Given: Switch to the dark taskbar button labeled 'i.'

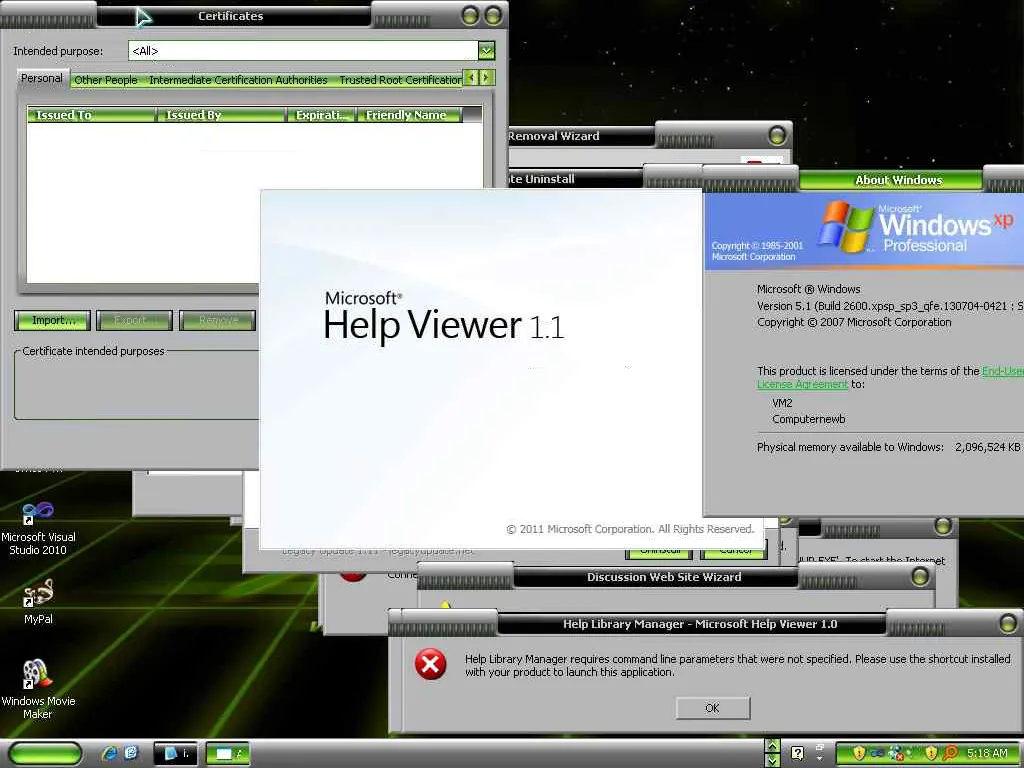Looking at the screenshot, I should click(x=176, y=754).
